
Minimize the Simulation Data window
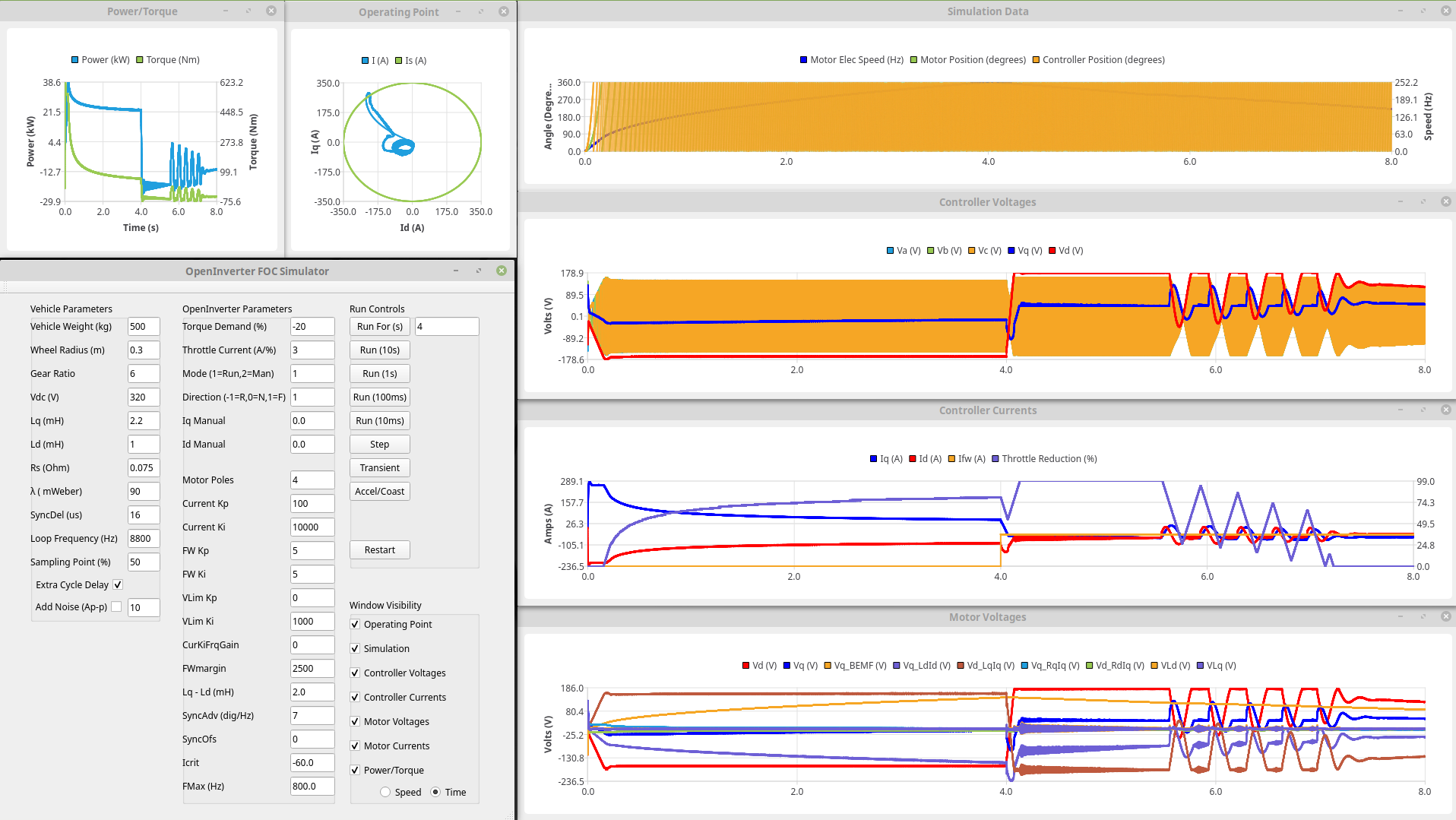1400,11
